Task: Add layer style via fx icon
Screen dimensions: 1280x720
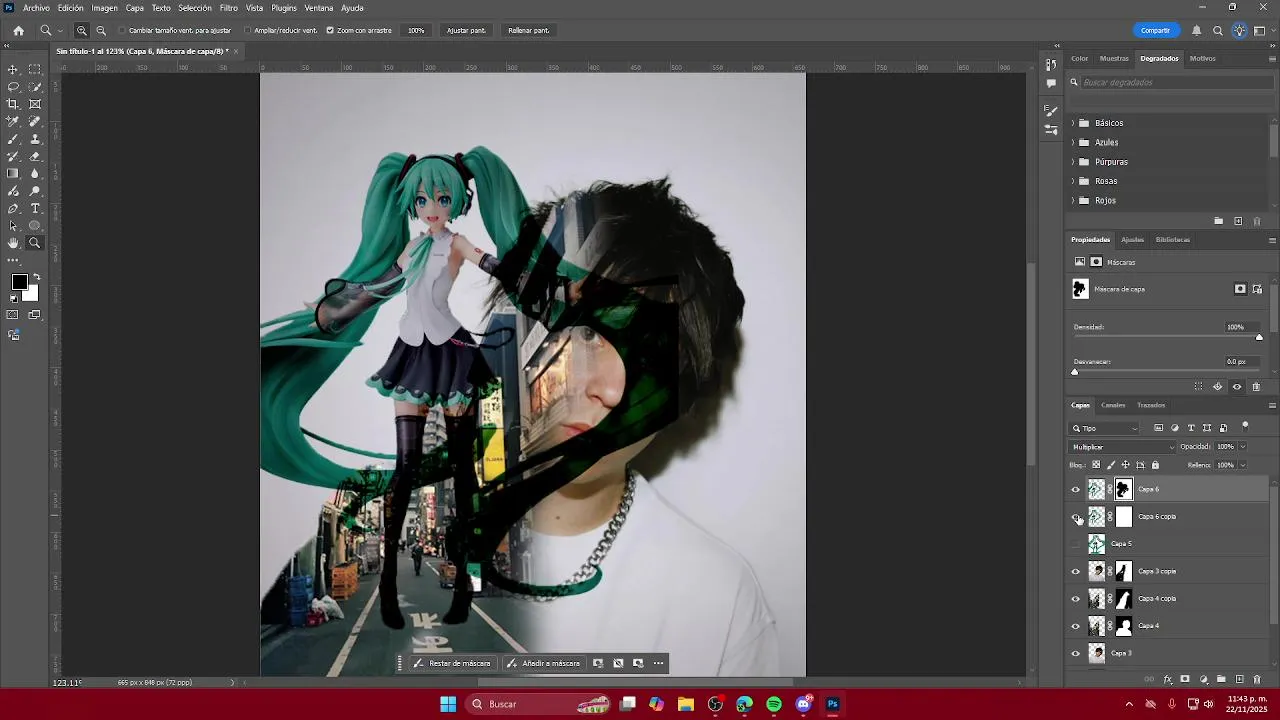Action: (x=1167, y=679)
